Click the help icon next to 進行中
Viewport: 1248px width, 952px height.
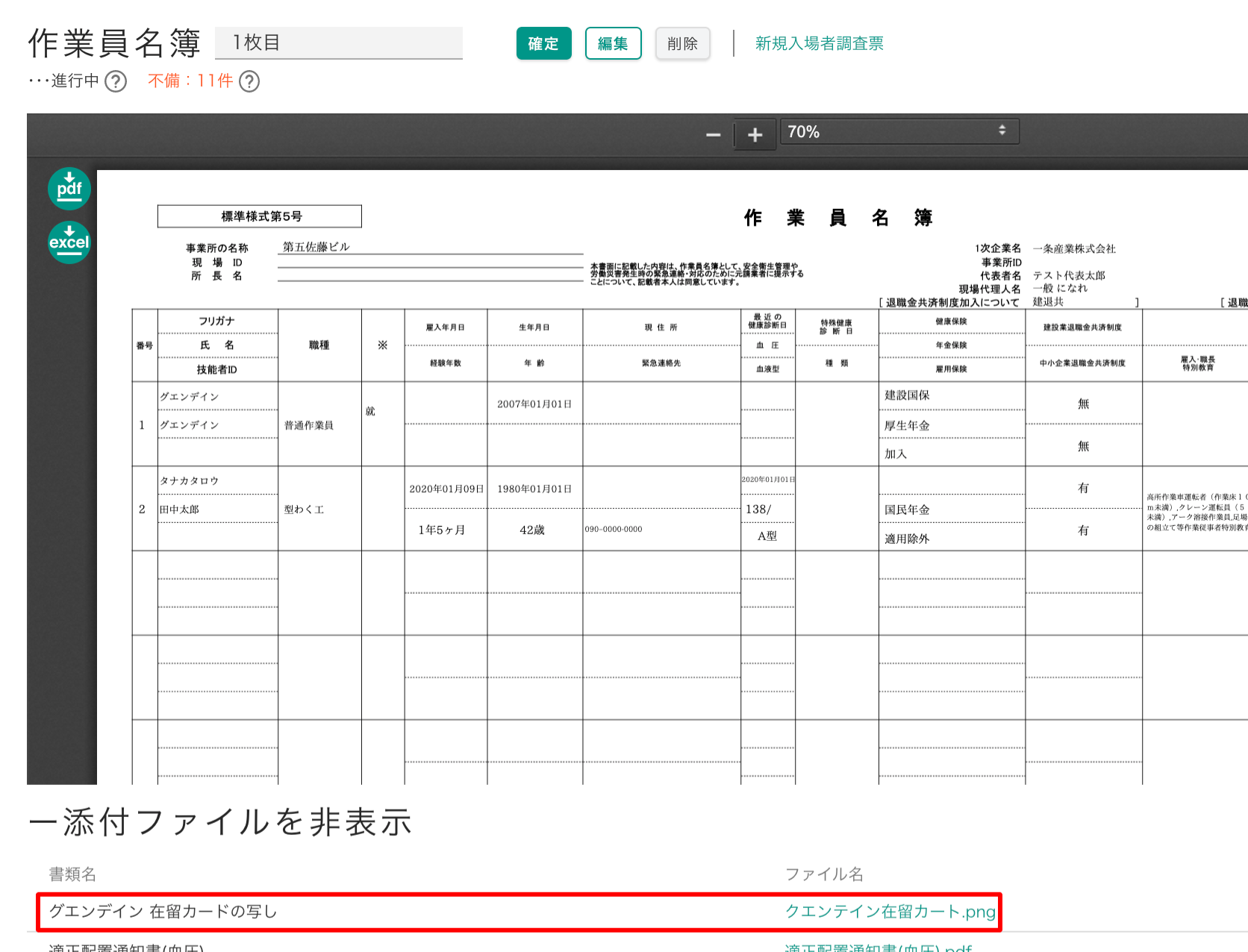pyautogui.click(x=116, y=81)
